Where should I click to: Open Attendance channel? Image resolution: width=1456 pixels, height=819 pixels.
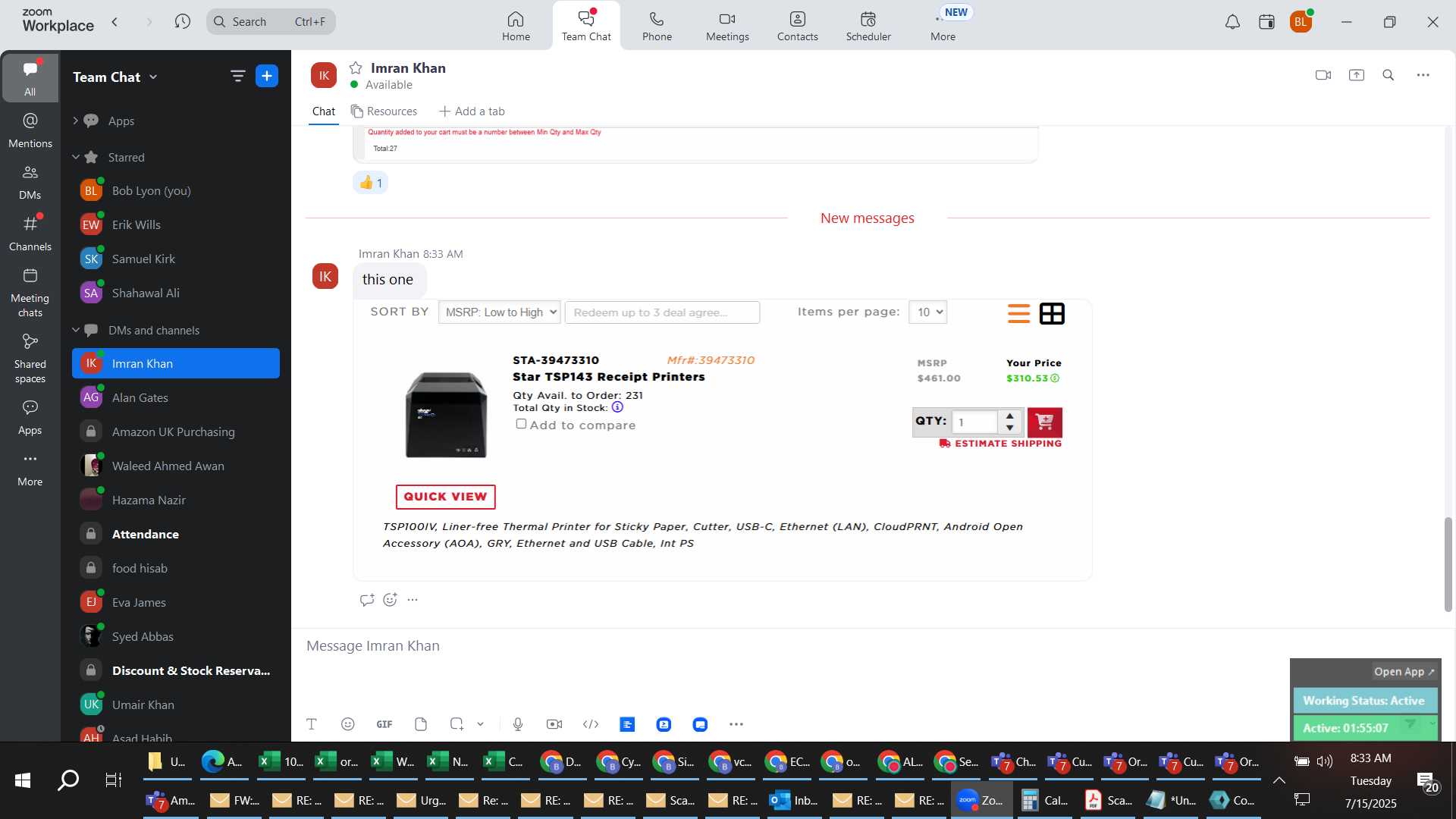click(176, 534)
